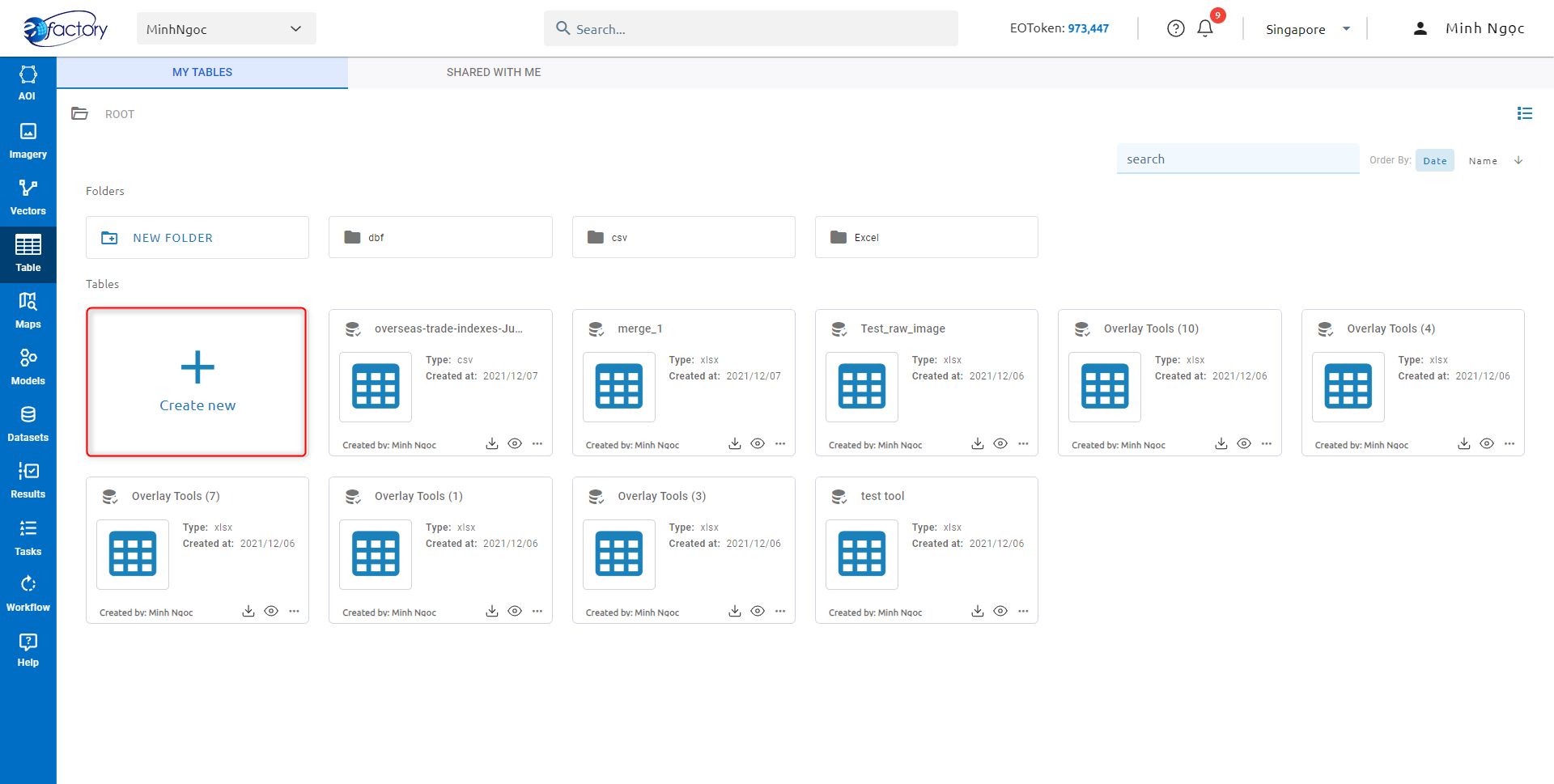
Task: Preview overseas-trade-indexes table with eye icon
Action: 515,443
